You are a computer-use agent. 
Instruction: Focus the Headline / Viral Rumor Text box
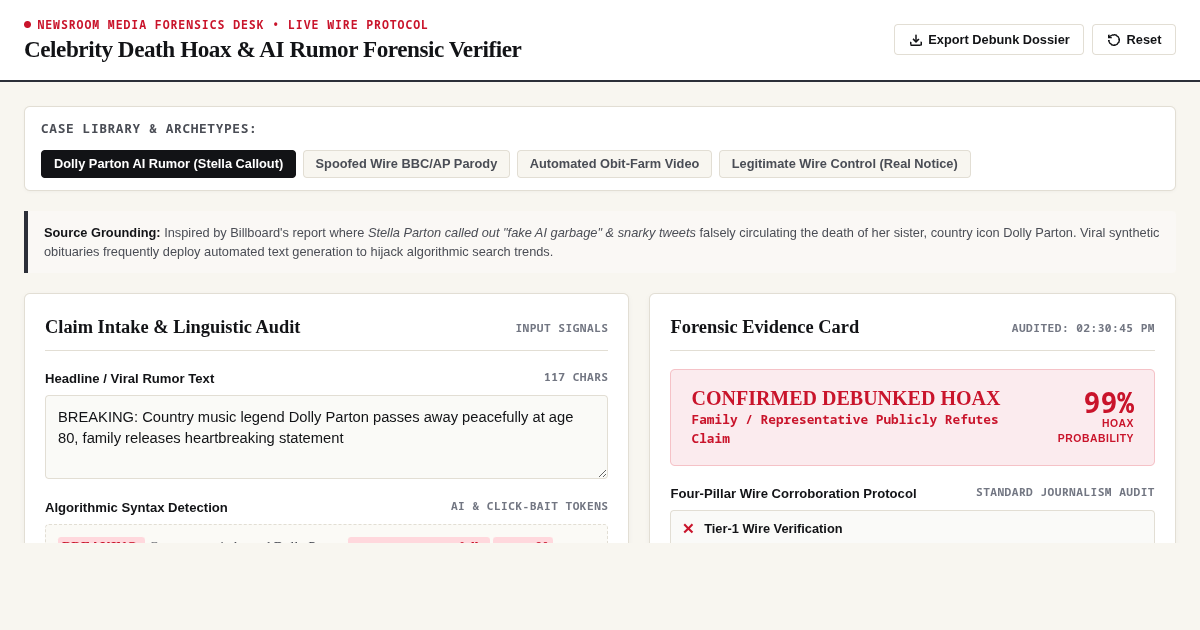[x=326, y=437]
